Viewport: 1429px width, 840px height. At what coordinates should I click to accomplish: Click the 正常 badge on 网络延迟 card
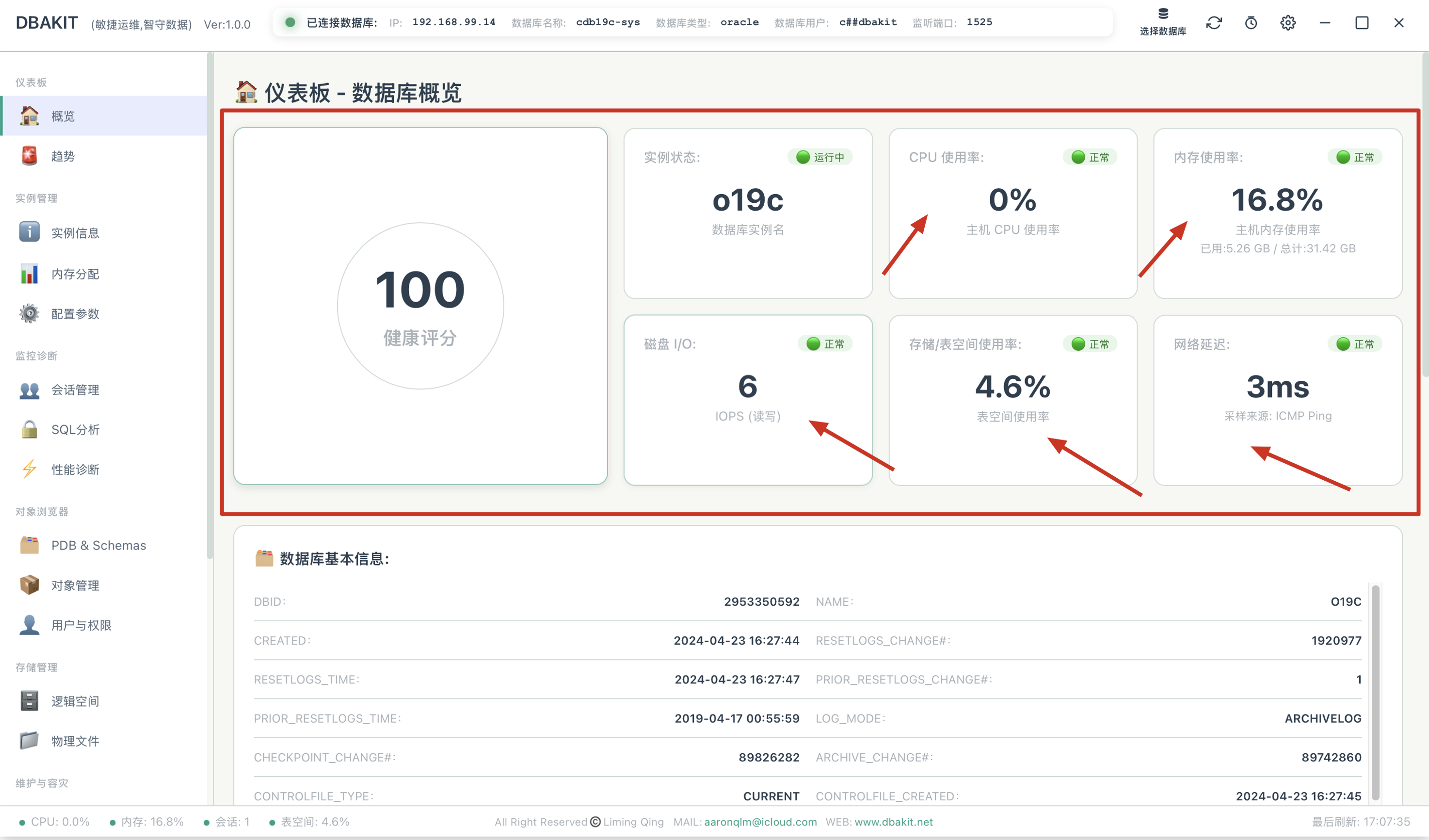point(1355,344)
